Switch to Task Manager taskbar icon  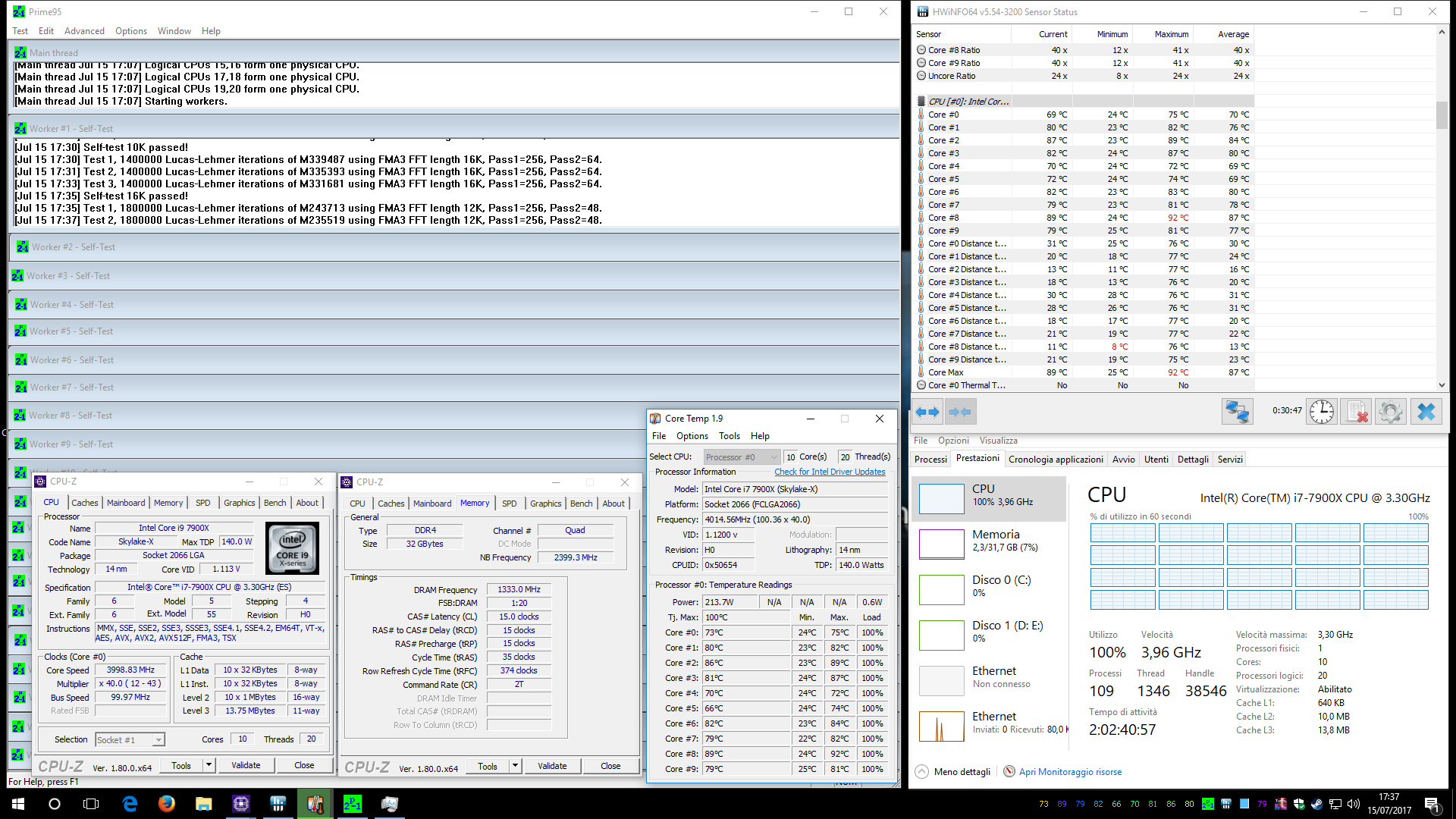click(x=390, y=804)
